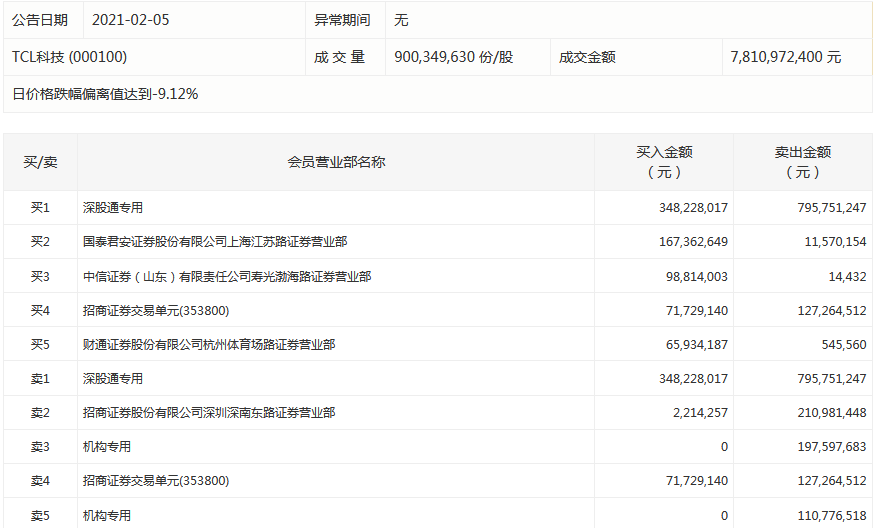876x528 pixels.
Task: Click 机构专用 in the 卖3 row
Action: tap(107, 446)
